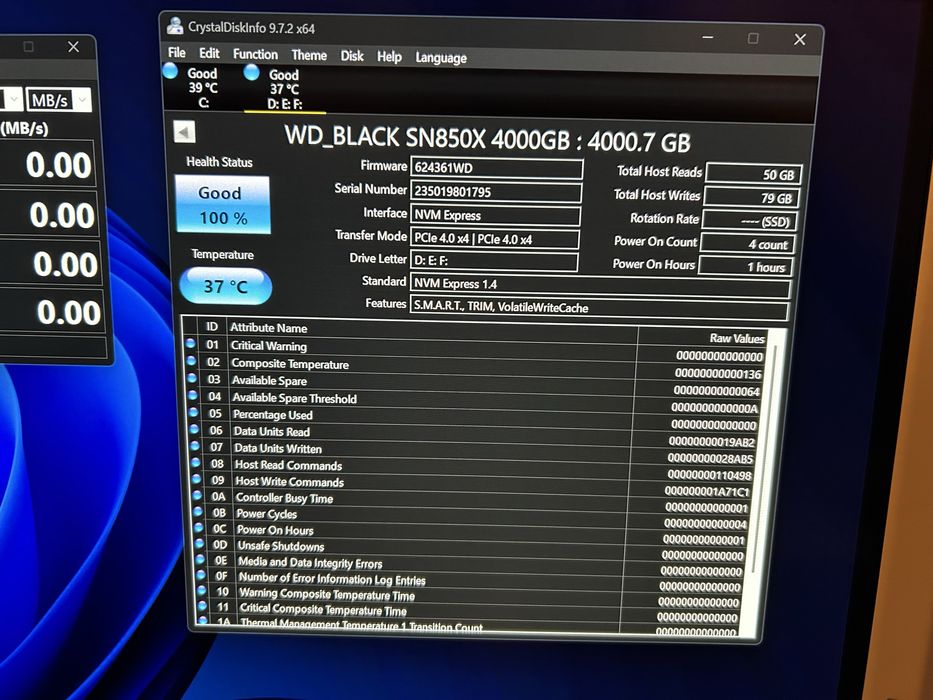Select the D: E: F: drive tab

284,89
